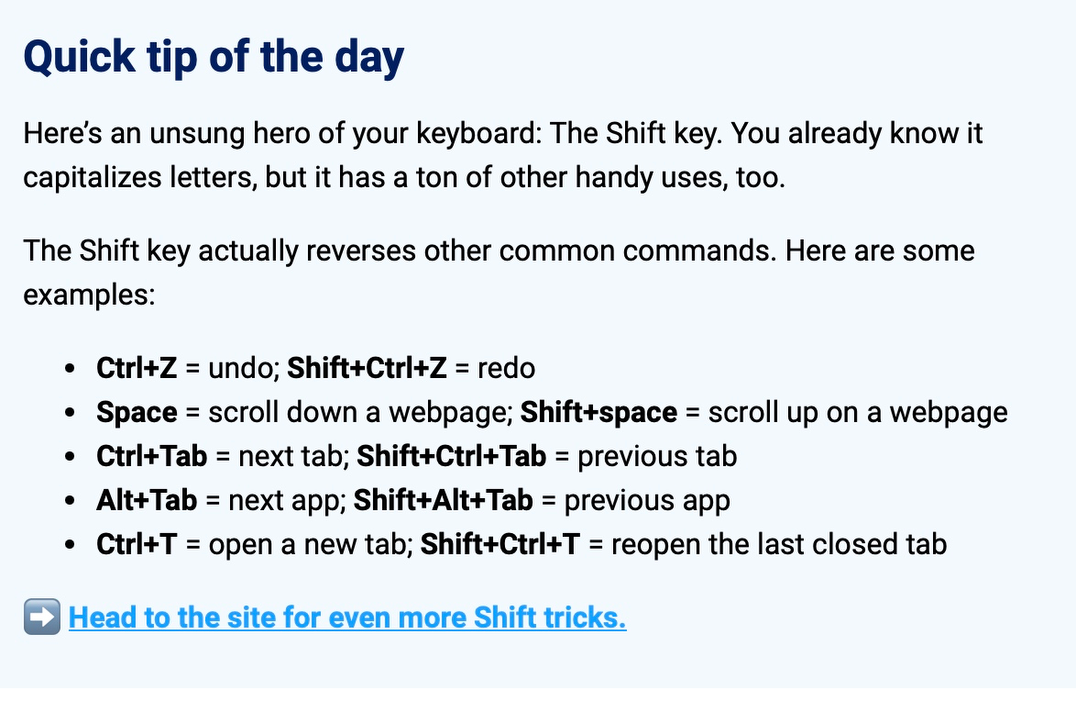
Task: Click the word 'examples:' before the list
Action: coord(89,296)
